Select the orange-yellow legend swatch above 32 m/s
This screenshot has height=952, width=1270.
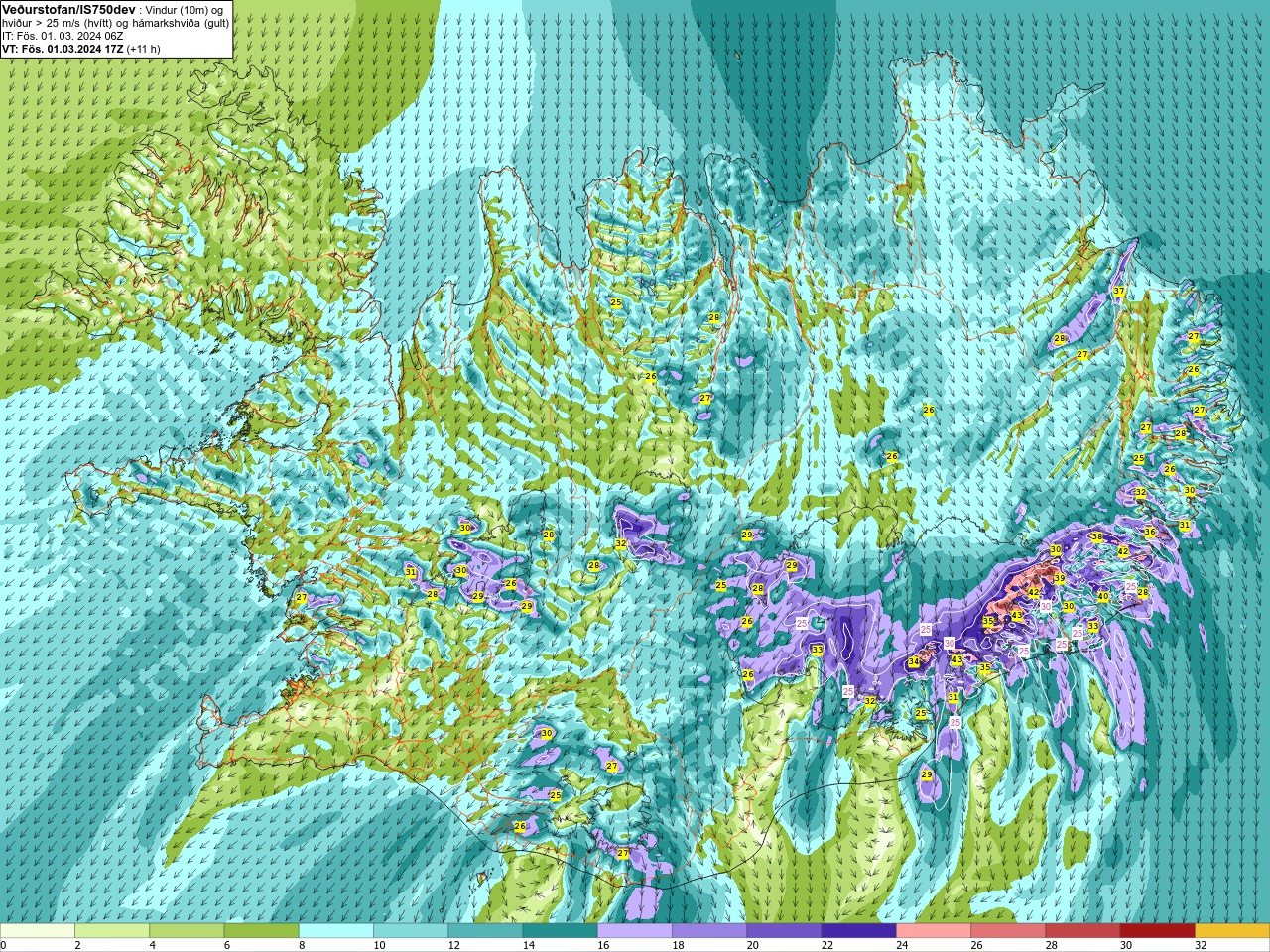tap(1233, 931)
